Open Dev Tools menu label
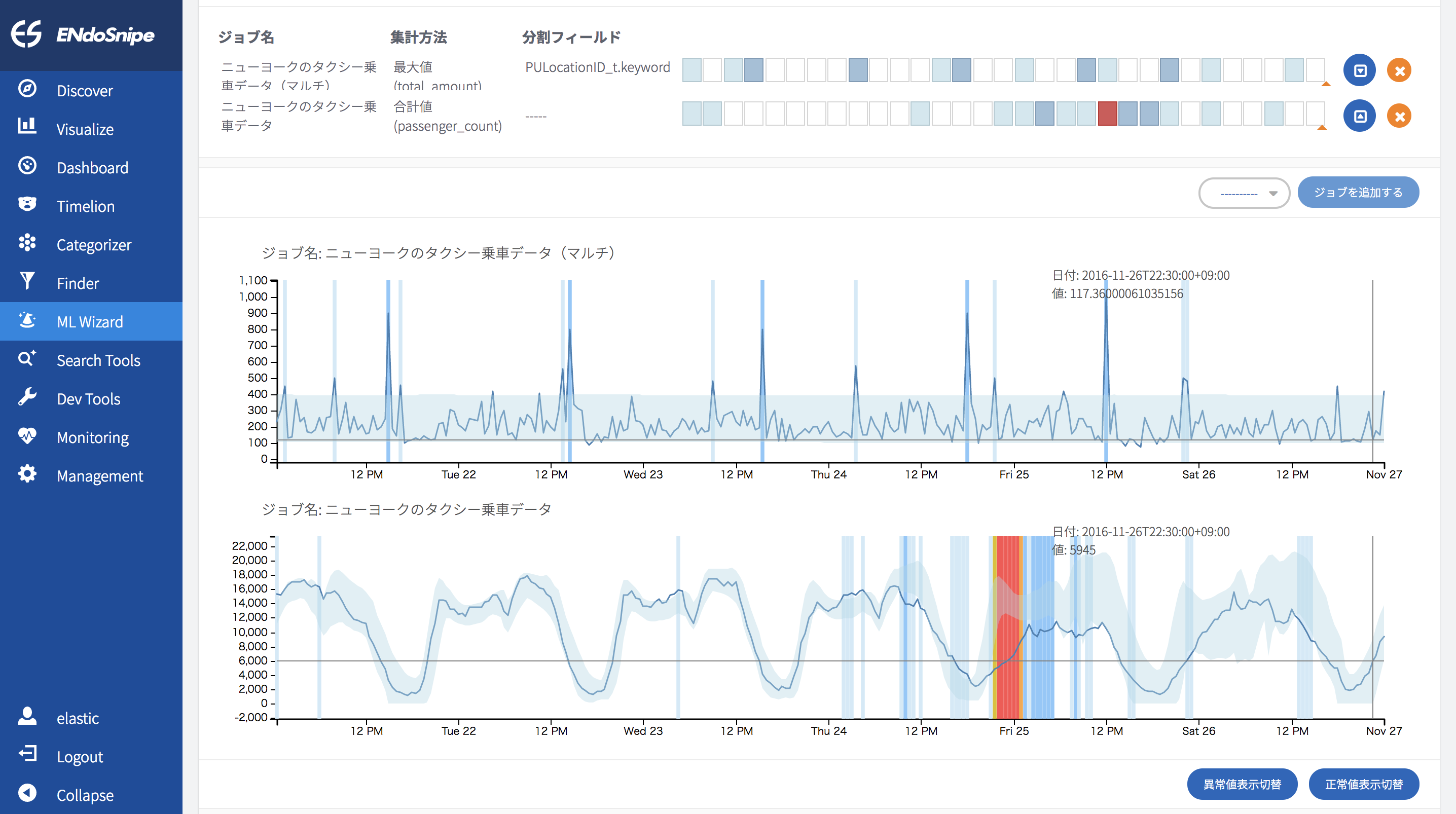This screenshot has width=1456, height=814. click(89, 398)
